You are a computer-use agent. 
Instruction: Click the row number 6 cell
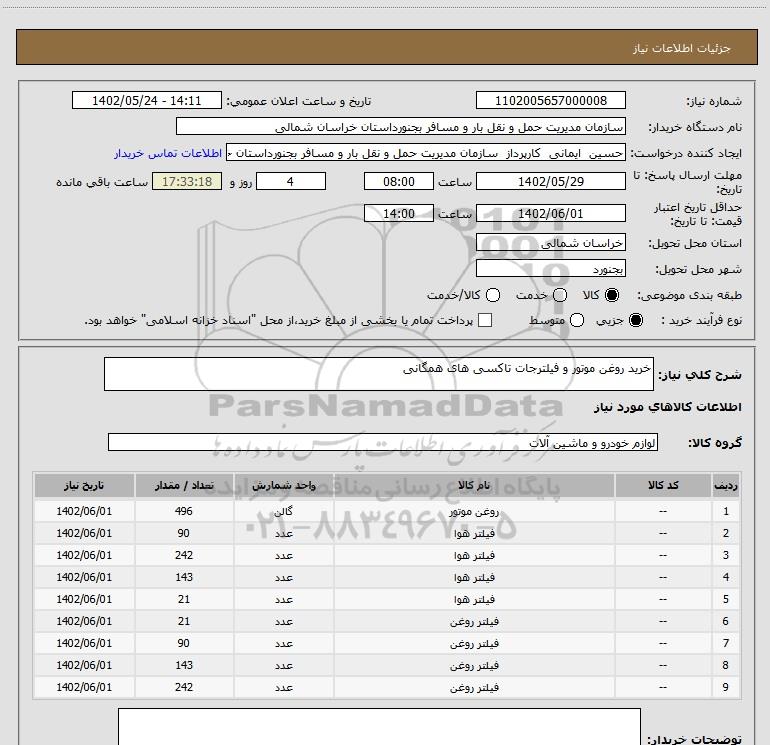click(x=726, y=621)
